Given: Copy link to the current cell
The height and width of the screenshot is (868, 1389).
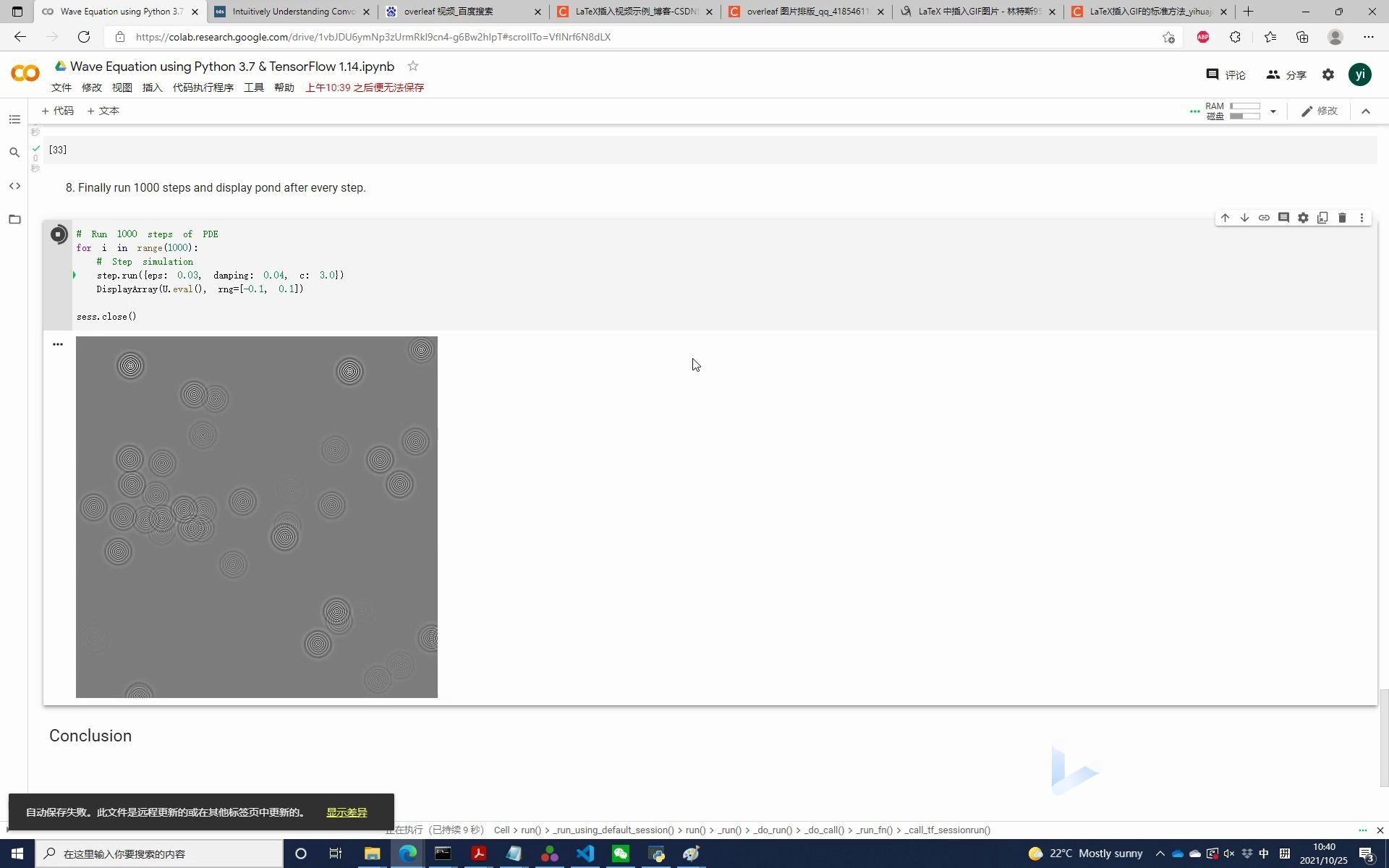Looking at the screenshot, I should [x=1264, y=217].
